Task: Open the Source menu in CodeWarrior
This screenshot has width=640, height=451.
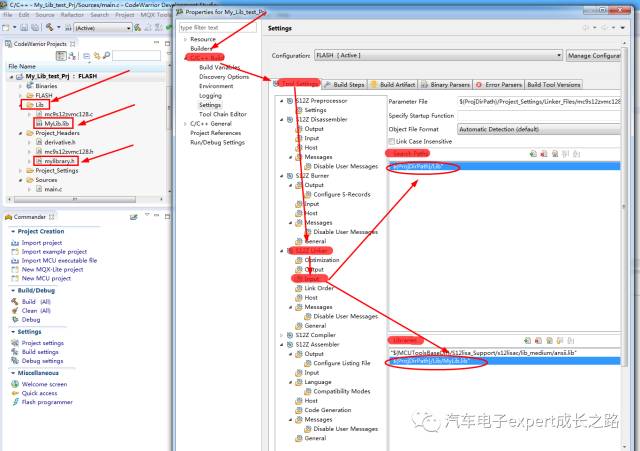Action: pyautogui.click(x=45, y=15)
